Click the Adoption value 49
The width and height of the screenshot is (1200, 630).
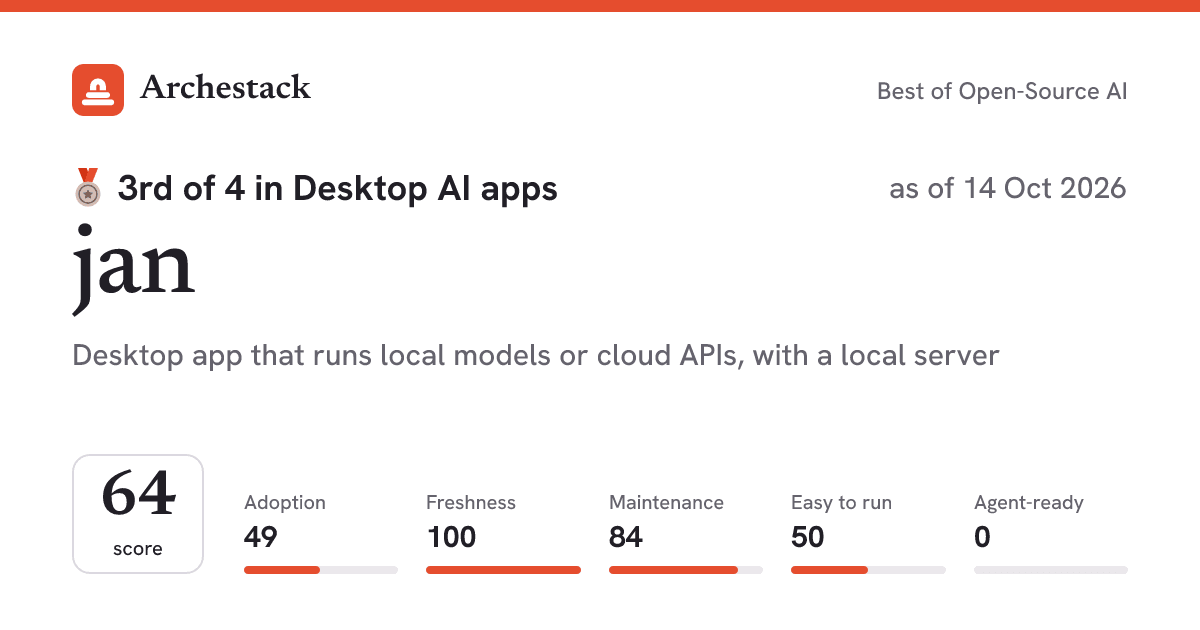tap(261, 538)
